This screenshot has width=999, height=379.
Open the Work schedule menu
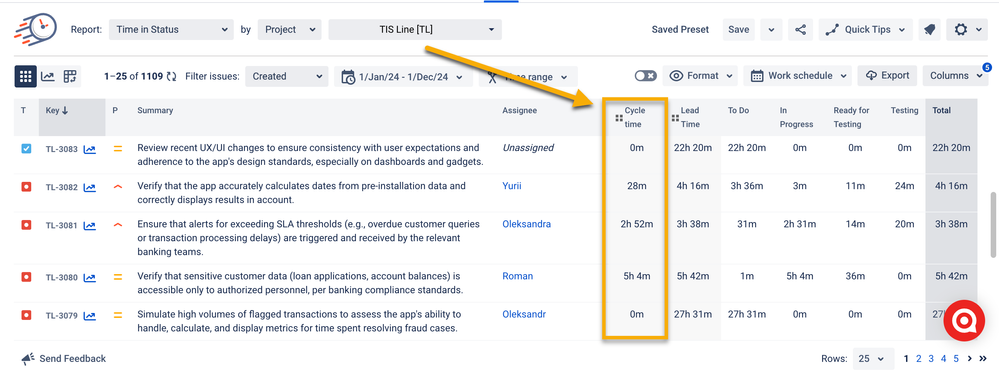click(798, 76)
